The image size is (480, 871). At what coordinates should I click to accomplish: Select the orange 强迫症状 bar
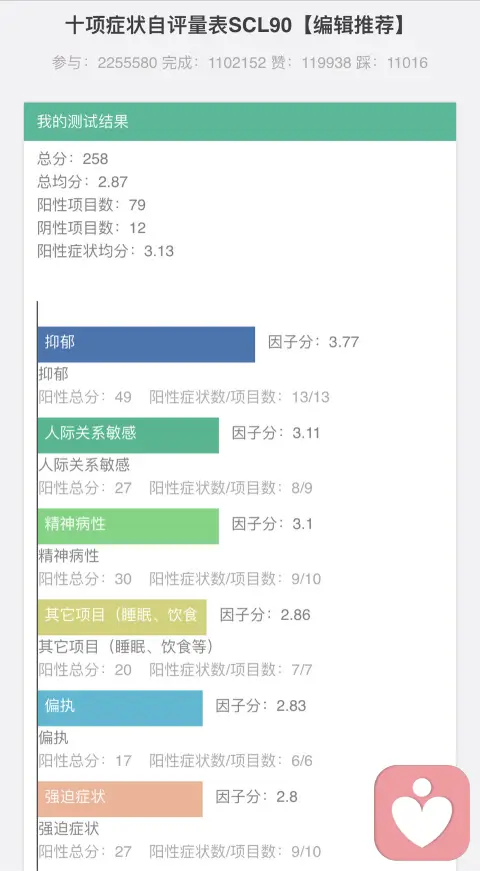pos(121,799)
